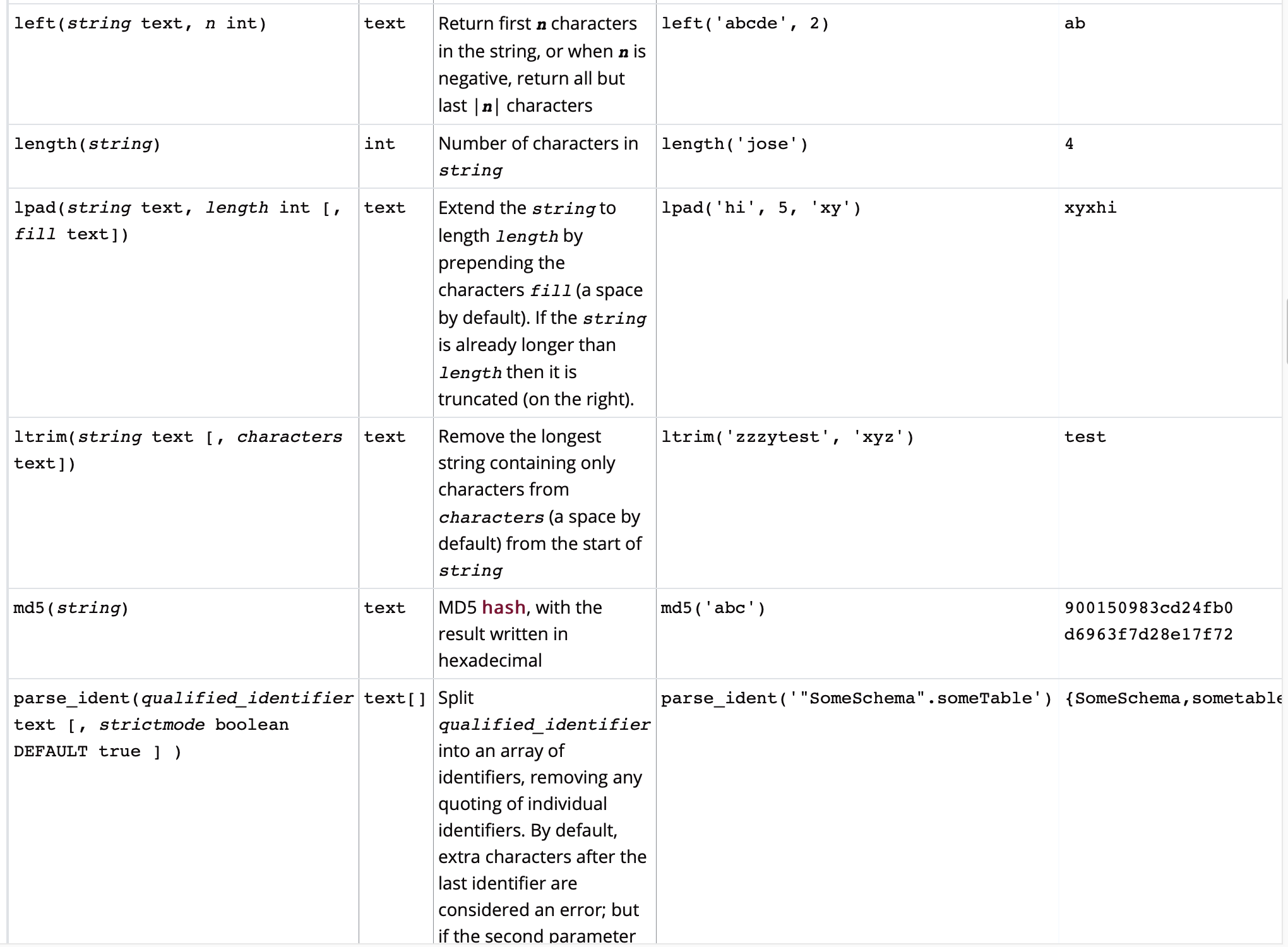
Task: Click the 'int' return type for length
Action: point(379,145)
